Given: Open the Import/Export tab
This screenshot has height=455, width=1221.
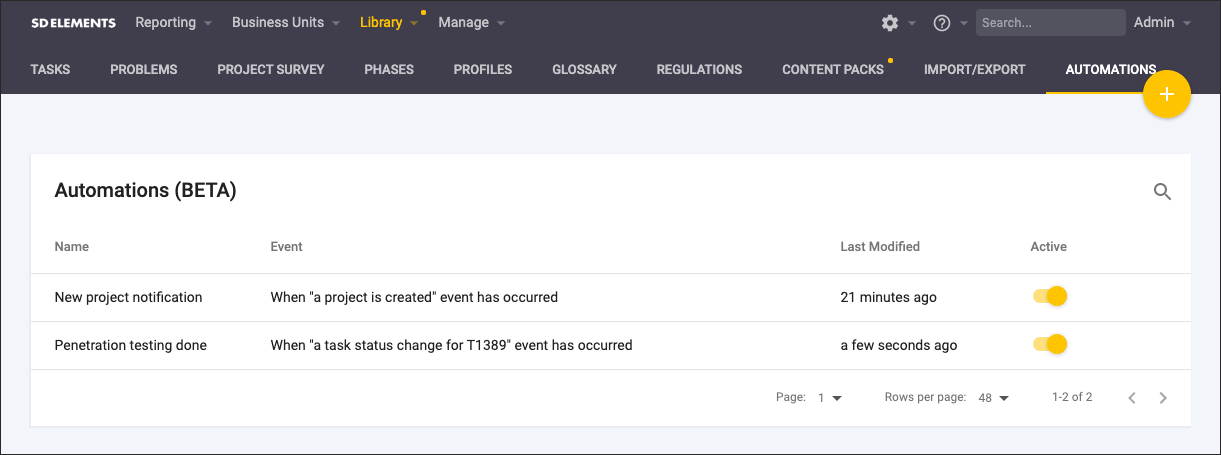Looking at the screenshot, I should pyautogui.click(x=975, y=70).
